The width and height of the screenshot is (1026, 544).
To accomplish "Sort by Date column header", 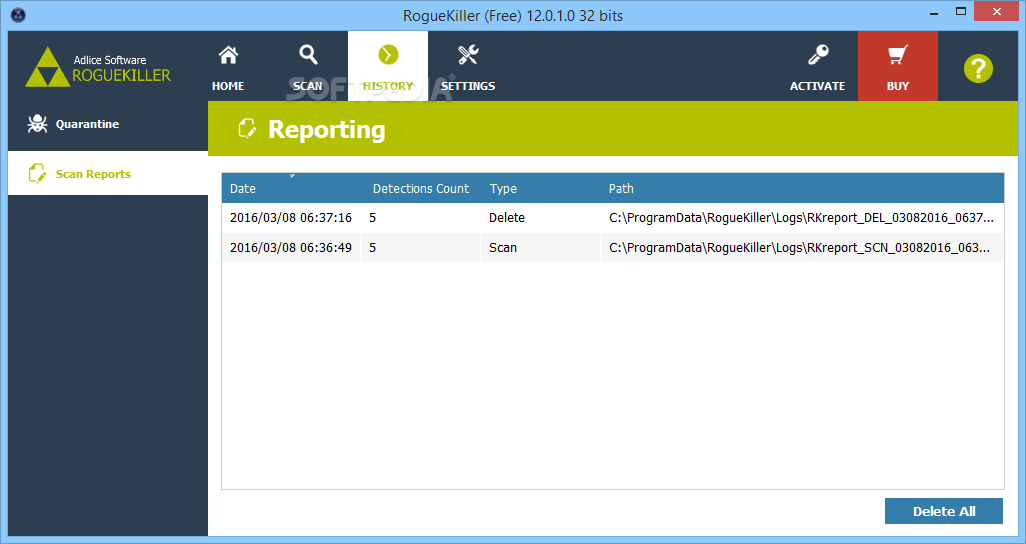I will (x=291, y=189).
